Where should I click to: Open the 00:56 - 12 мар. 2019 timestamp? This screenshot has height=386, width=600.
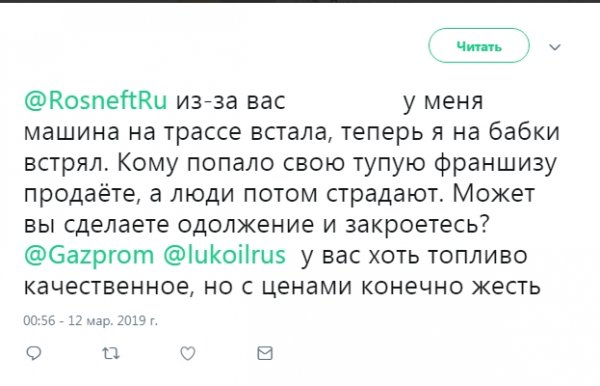pyautogui.click(x=90, y=320)
